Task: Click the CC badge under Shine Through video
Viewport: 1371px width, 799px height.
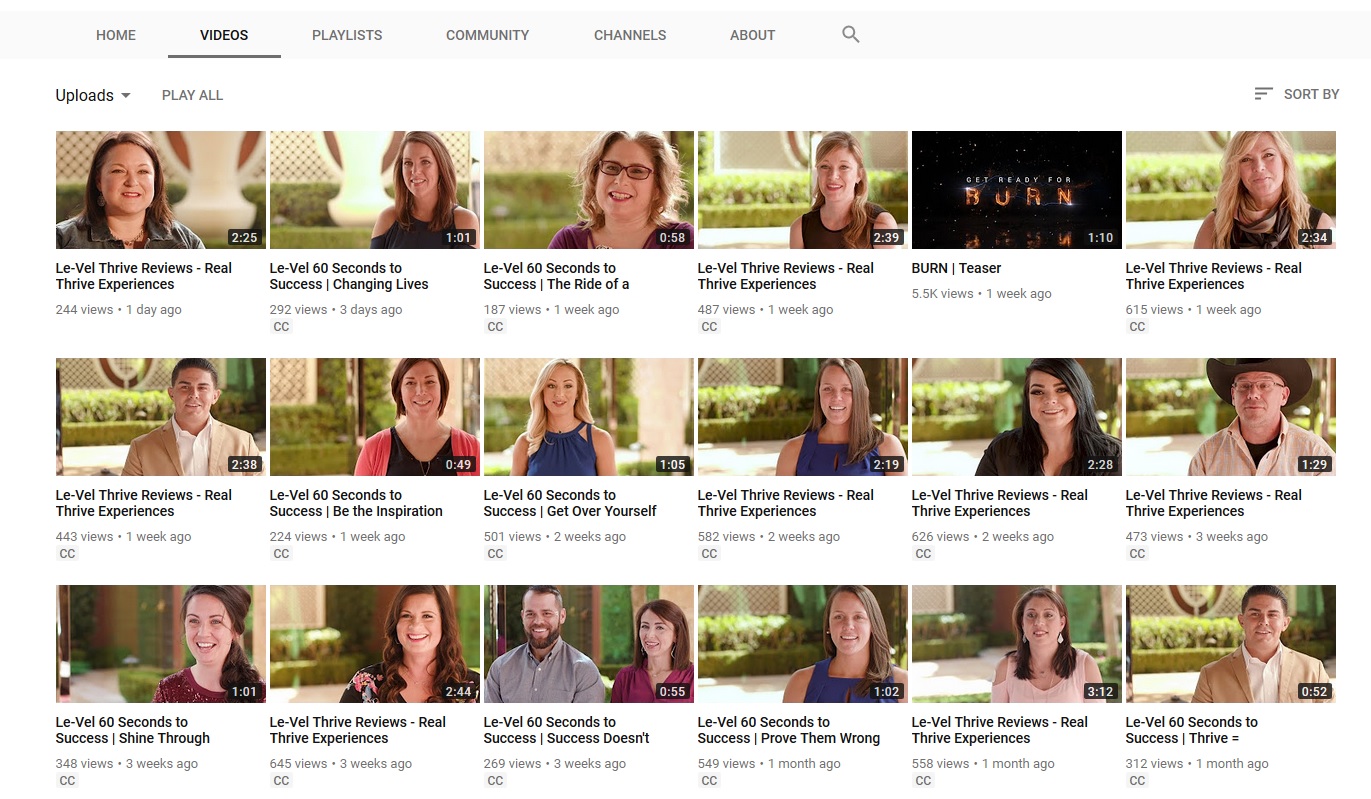Action: pyautogui.click(x=67, y=781)
